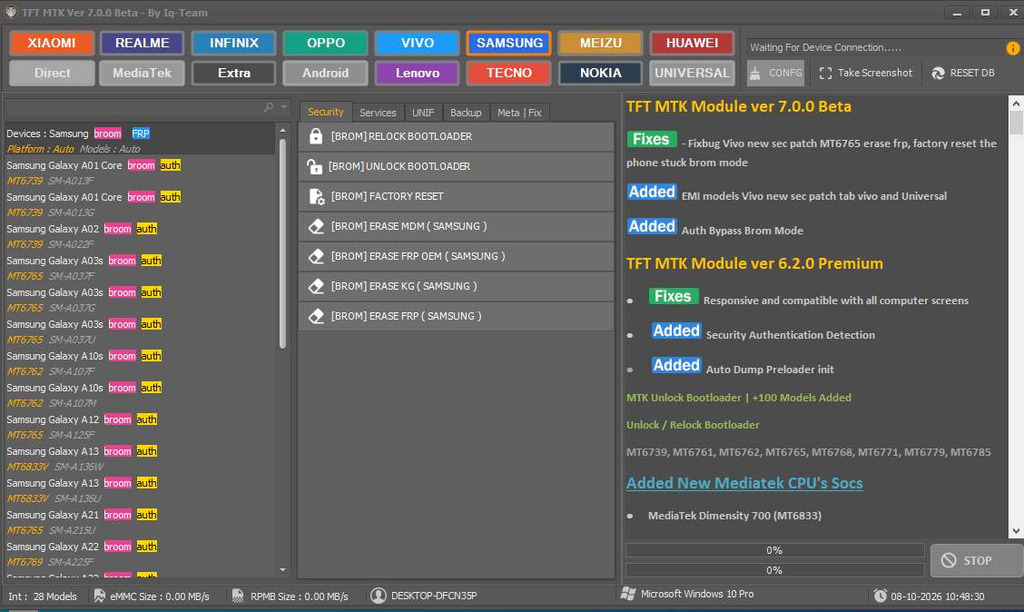Select Samsung Galaxy A21 in device list
The image size is (1024, 612).
(x=142, y=523)
